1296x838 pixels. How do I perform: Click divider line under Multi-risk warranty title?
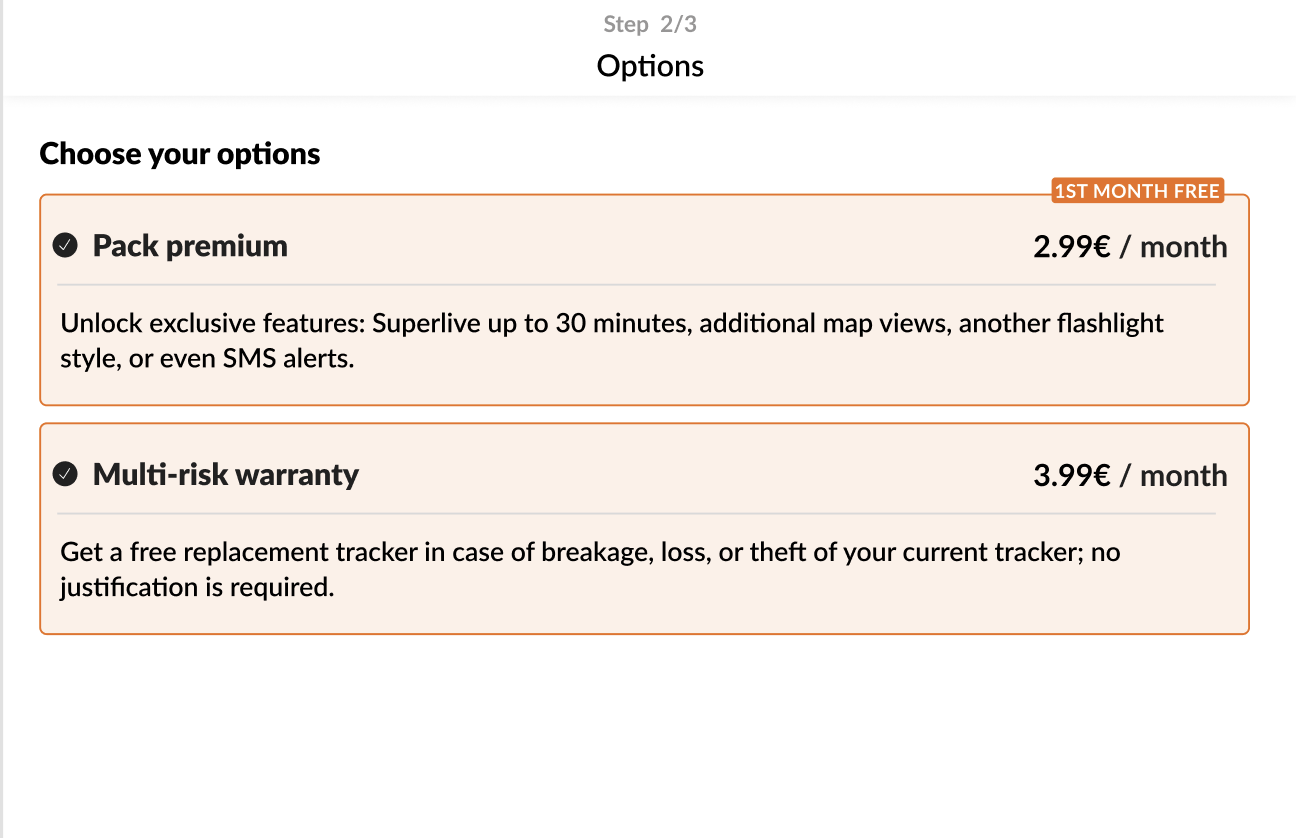point(636,514)
